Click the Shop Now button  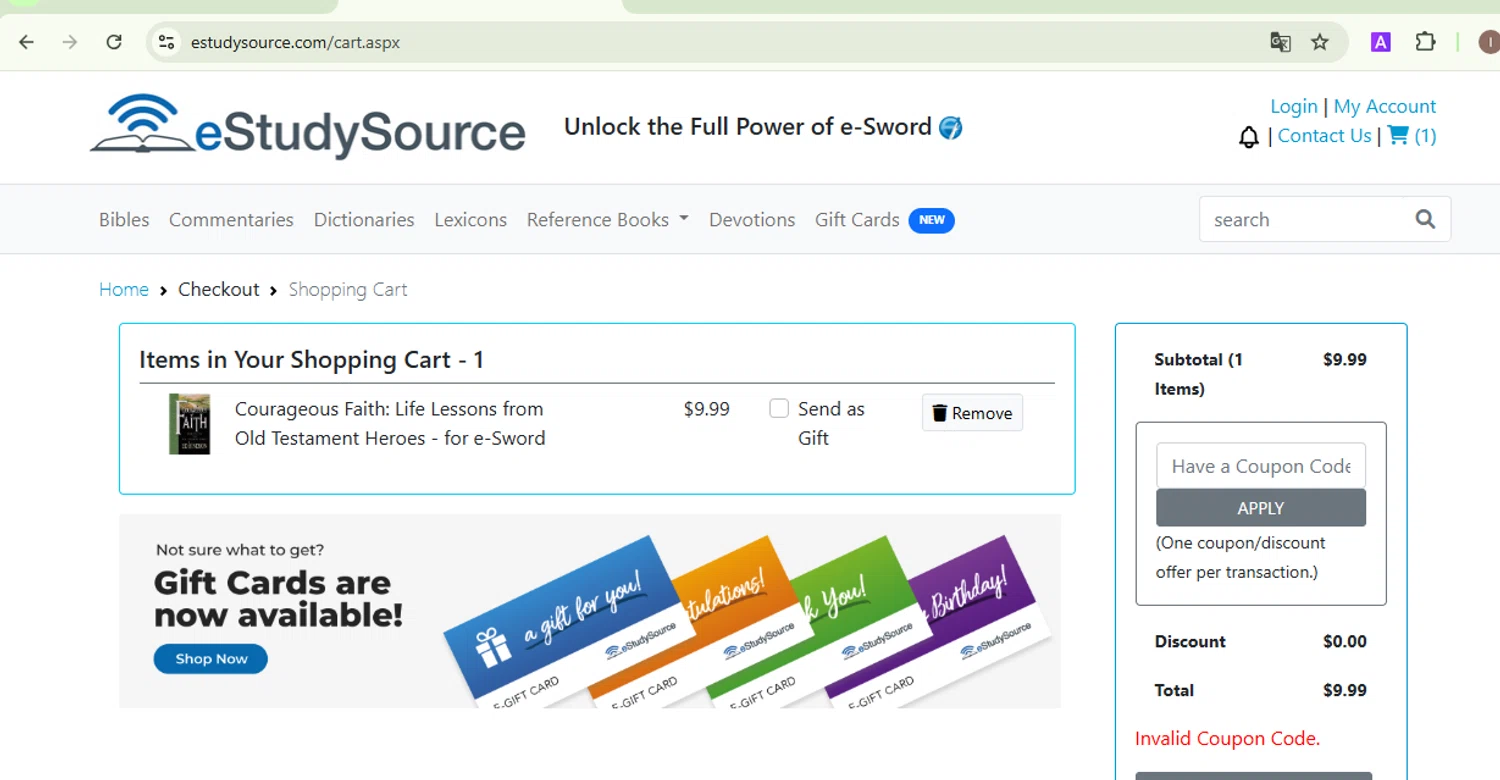pos(211,659)
